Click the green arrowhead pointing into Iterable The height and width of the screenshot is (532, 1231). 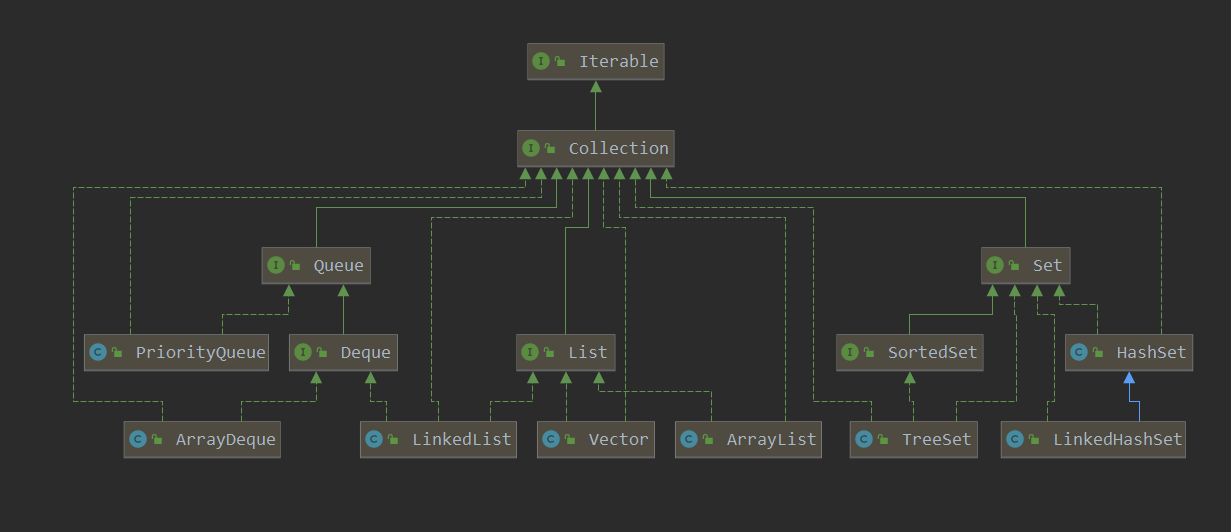coord(595,86)
